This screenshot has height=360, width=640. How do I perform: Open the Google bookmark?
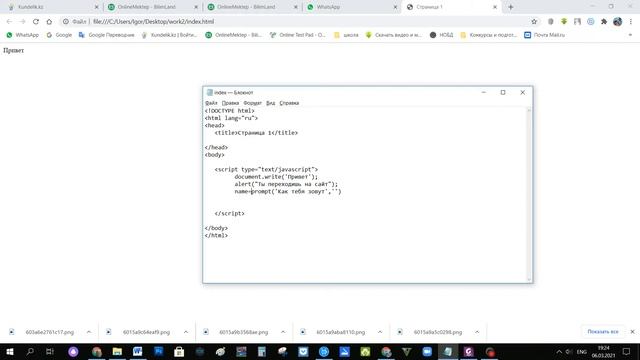point(59,35)
